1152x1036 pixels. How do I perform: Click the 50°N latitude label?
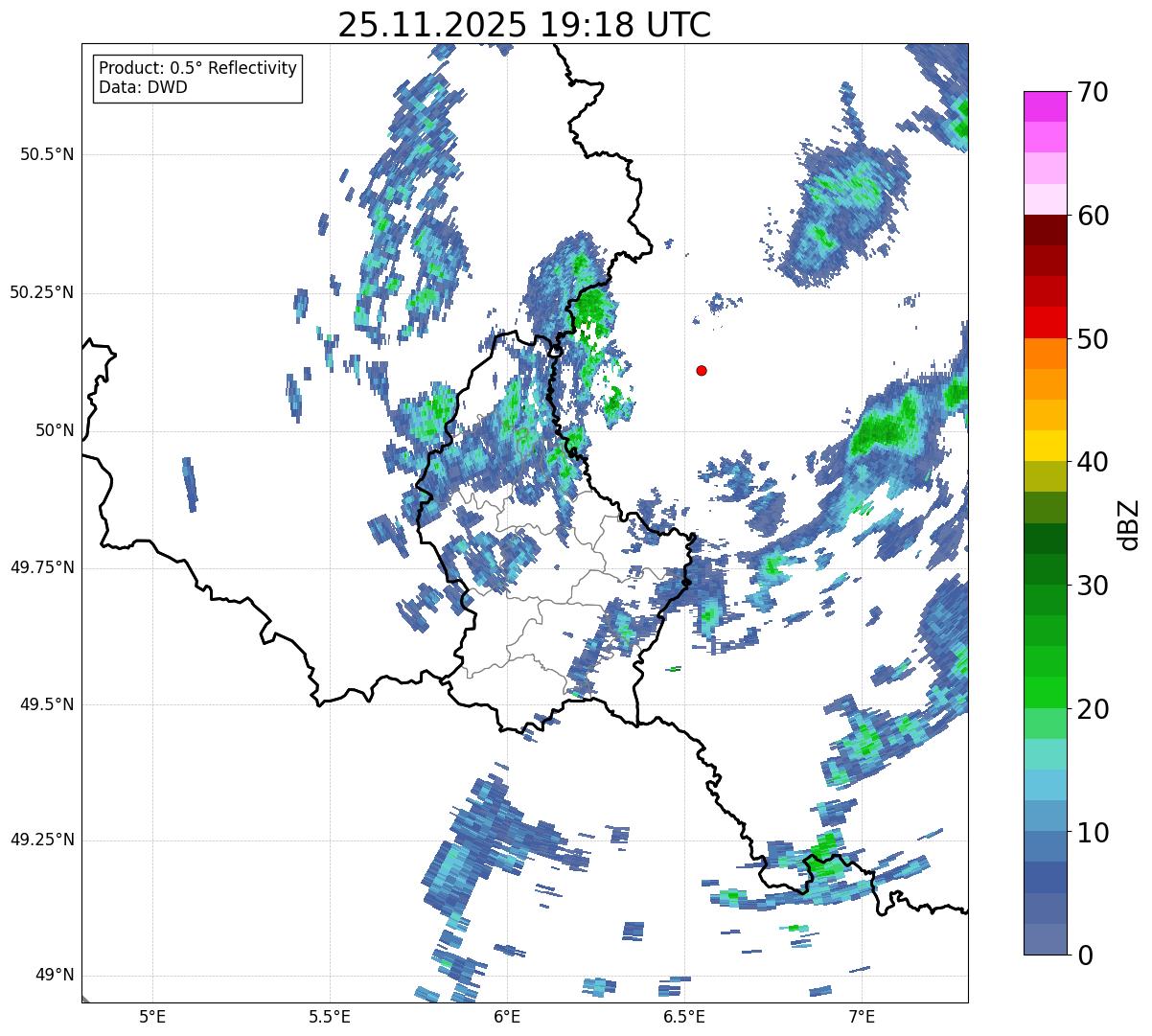pos(55,430)
